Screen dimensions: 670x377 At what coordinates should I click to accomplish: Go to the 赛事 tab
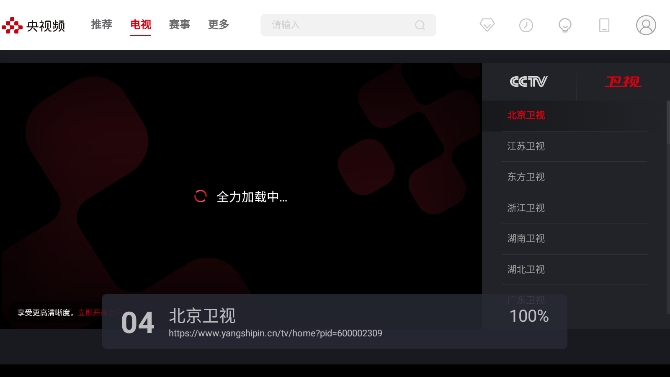[179, 24]
